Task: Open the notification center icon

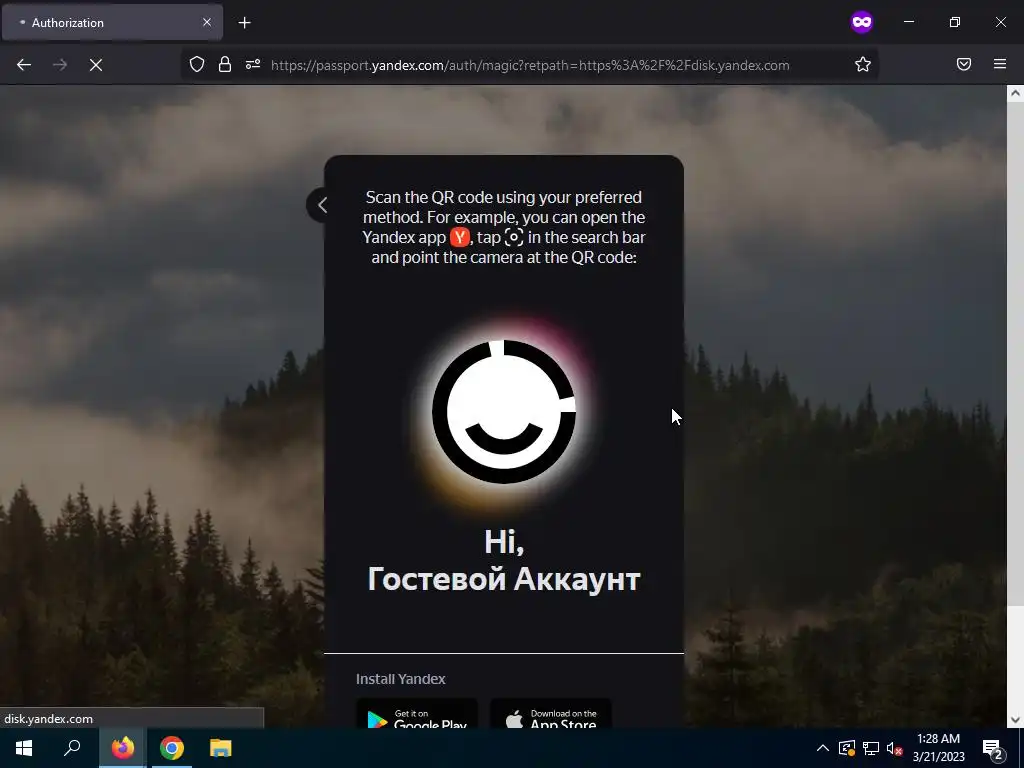Action: coord(993,748)
